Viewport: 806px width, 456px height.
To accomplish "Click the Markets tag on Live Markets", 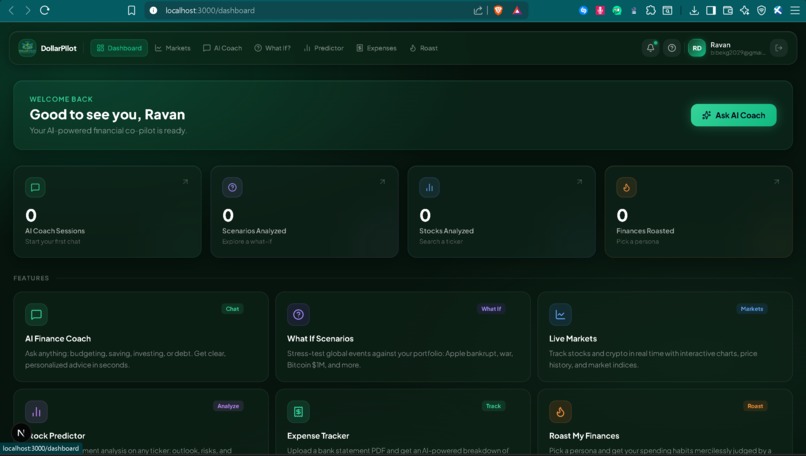I will coord(752,309).
